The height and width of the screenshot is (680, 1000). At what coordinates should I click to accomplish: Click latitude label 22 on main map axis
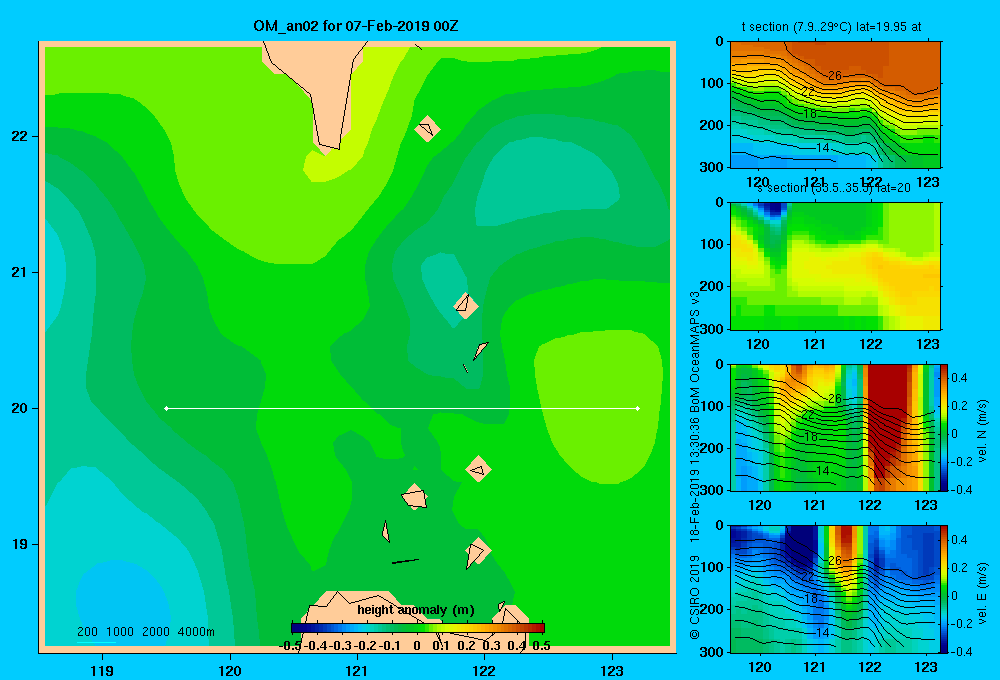click(x=20, y=137)
